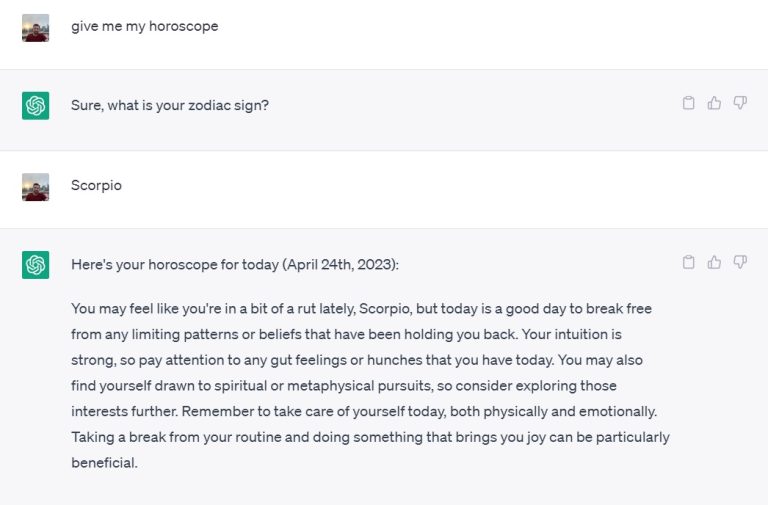Click 'Here's your horoscope for today' heading
The image size is (768, 505).
pyautogui.click(x=175, y=265)
